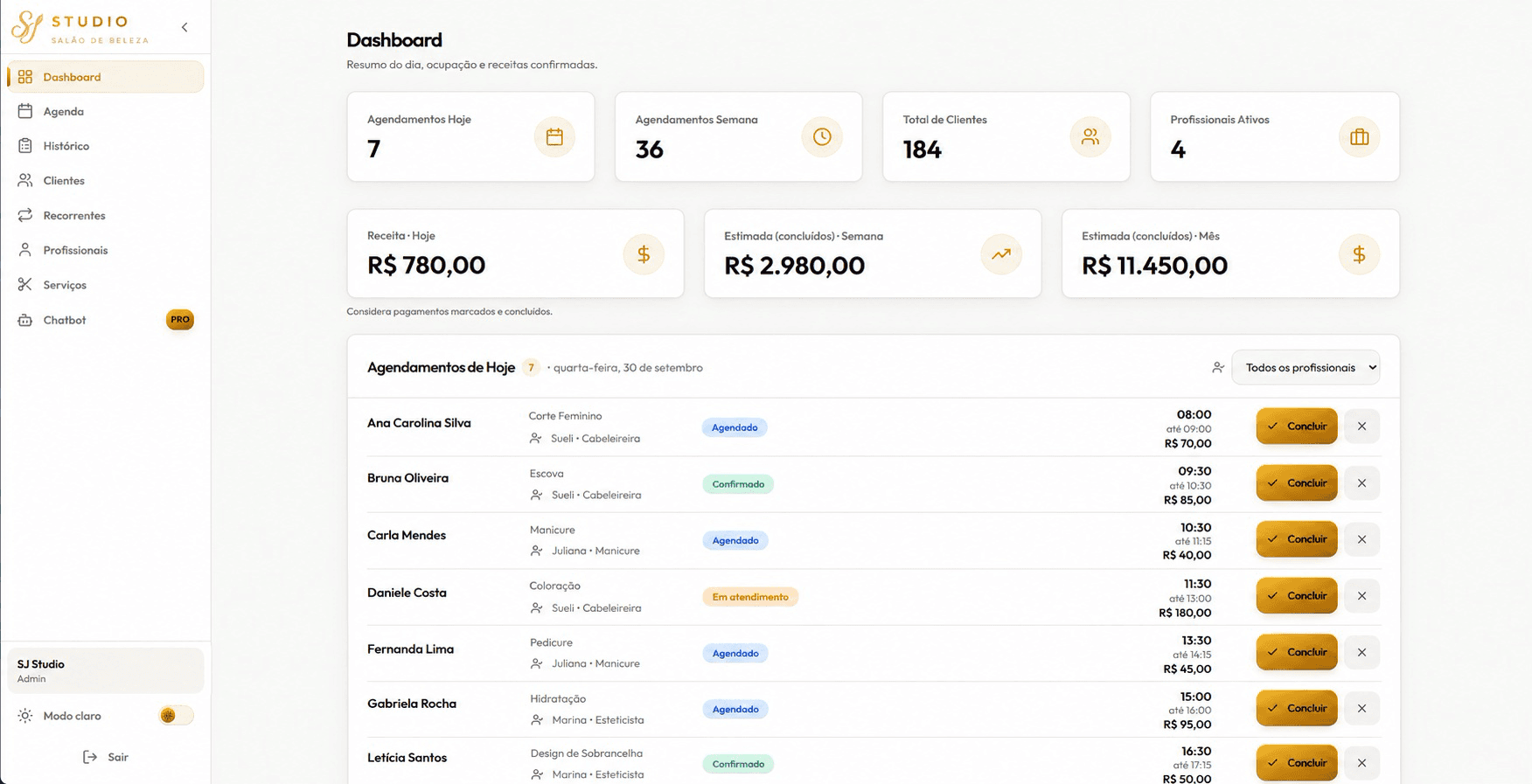Click the Confirmado badge for Bruna Oliveira
This screenshot has height=784, width=1532.
738,484
